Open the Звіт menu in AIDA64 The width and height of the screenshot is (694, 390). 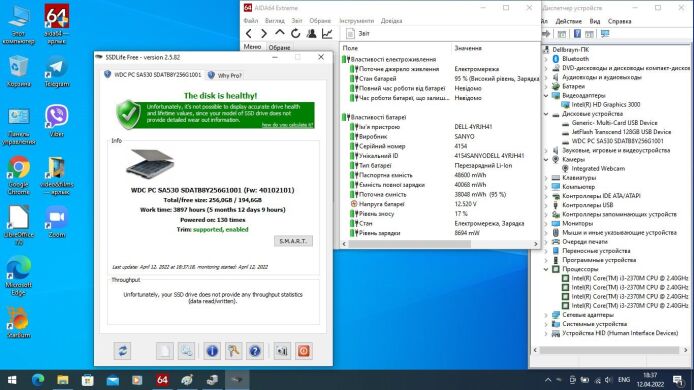(297, 21)
